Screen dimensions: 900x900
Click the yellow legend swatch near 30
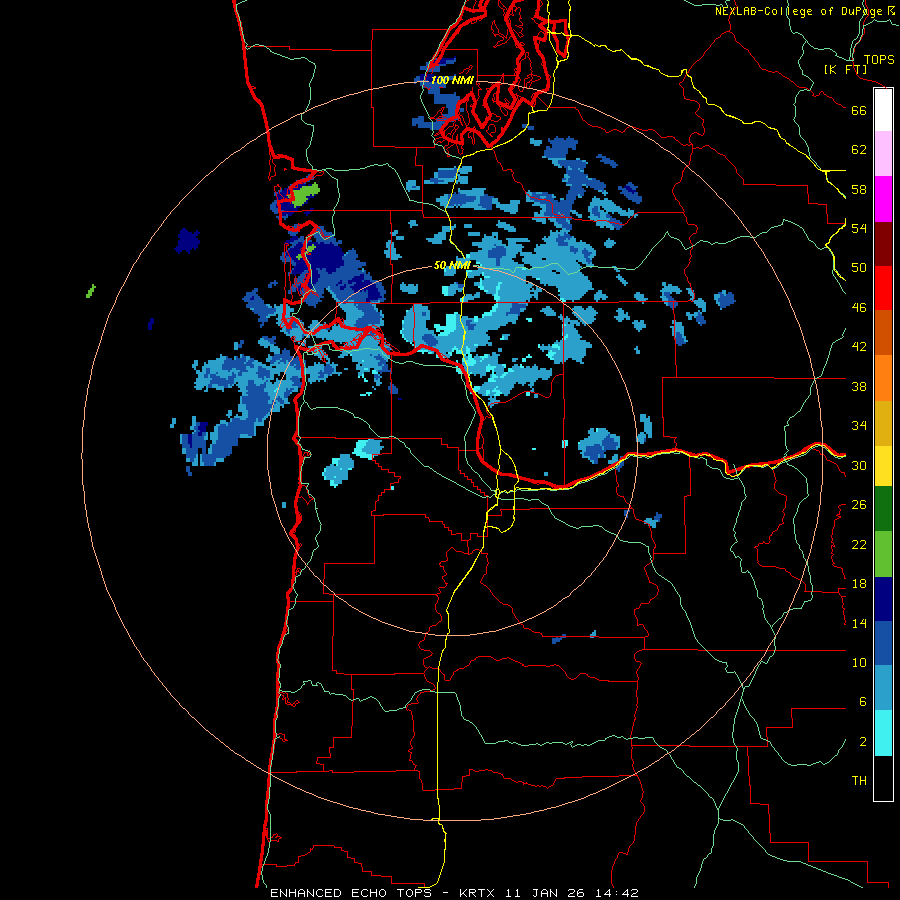(x=883, y=465)
